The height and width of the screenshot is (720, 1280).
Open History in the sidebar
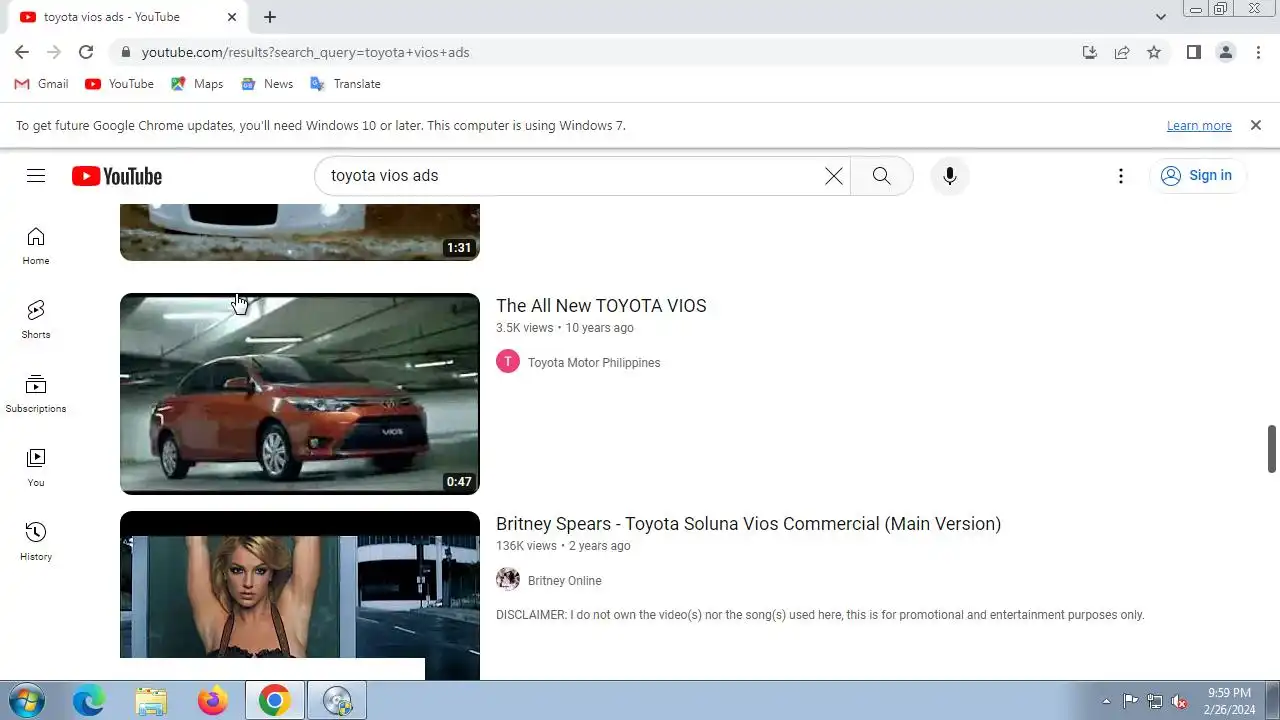36,542
